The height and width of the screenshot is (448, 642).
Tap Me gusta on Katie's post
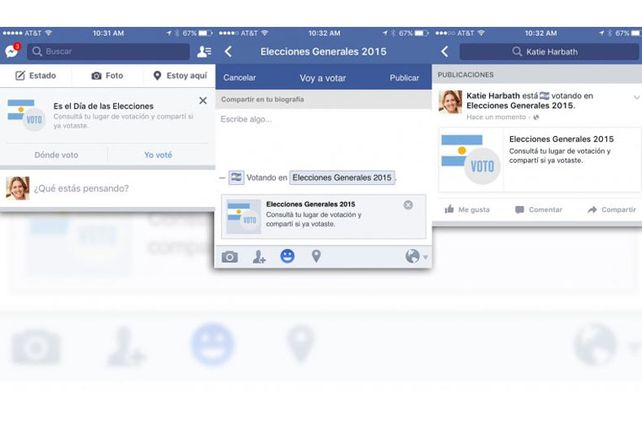467,210
